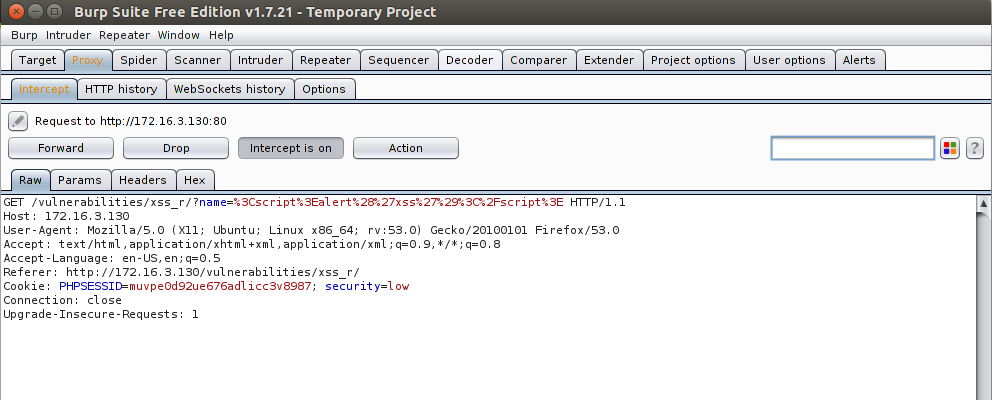This screenshot has width=992, height=400.
Task: Open the Sequencer tab
Action: (399, 60)
